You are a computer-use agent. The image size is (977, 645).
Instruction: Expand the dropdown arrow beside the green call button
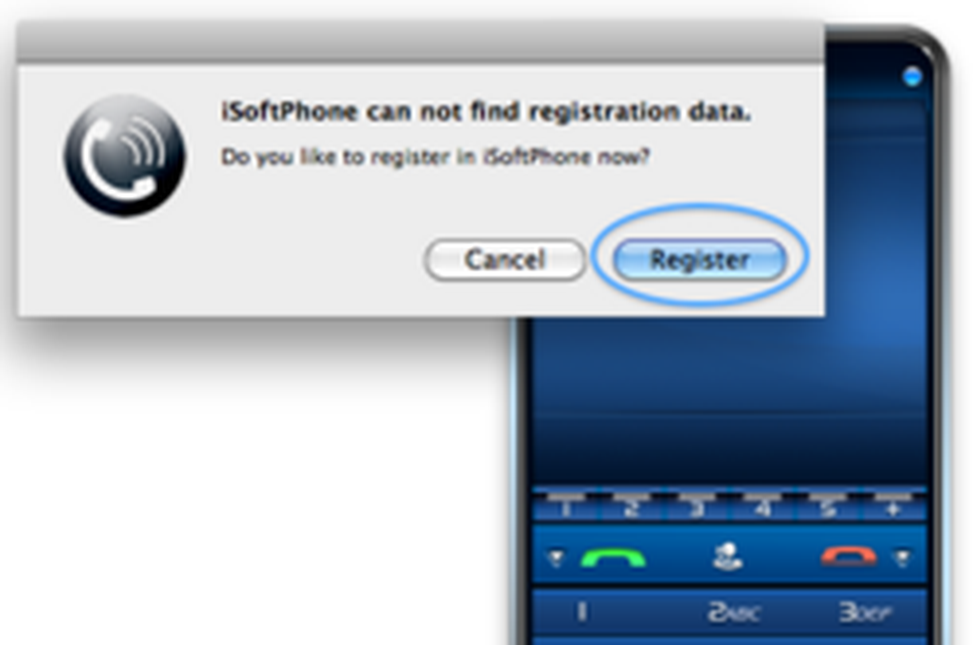(556, 557)
